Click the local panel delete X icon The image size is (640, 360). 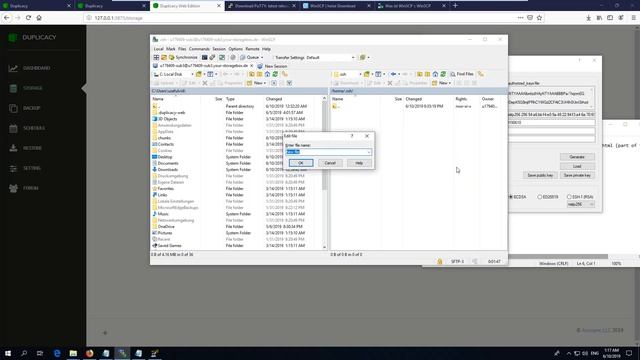205,83
